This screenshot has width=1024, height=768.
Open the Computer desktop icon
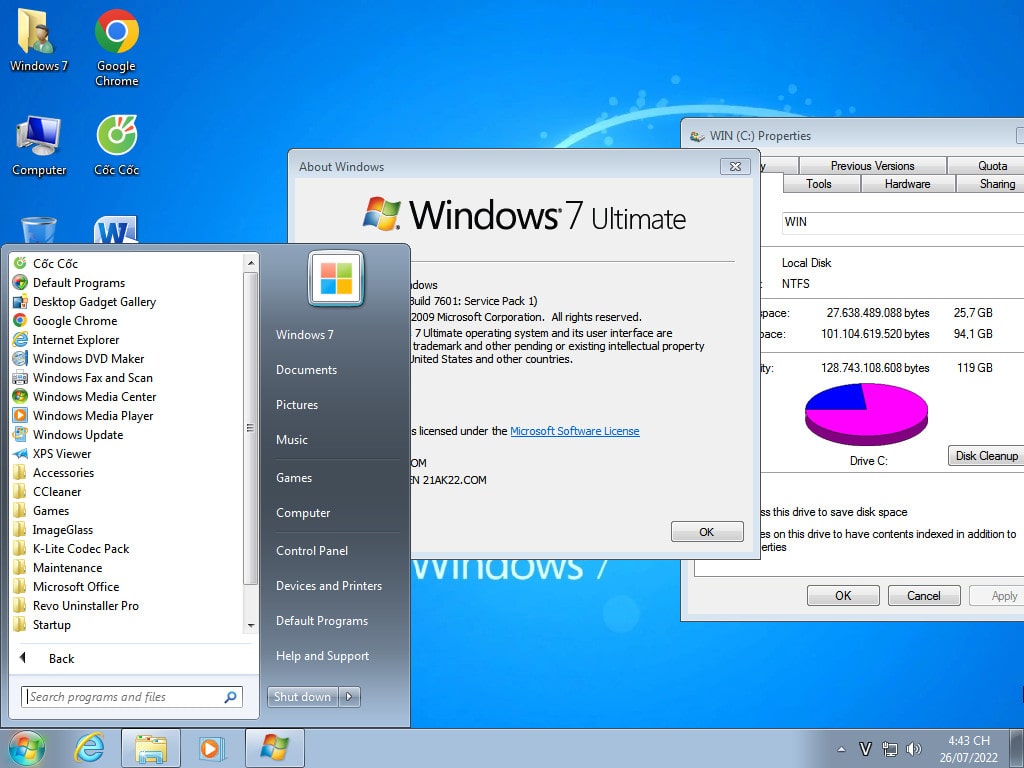coord(39,145)
